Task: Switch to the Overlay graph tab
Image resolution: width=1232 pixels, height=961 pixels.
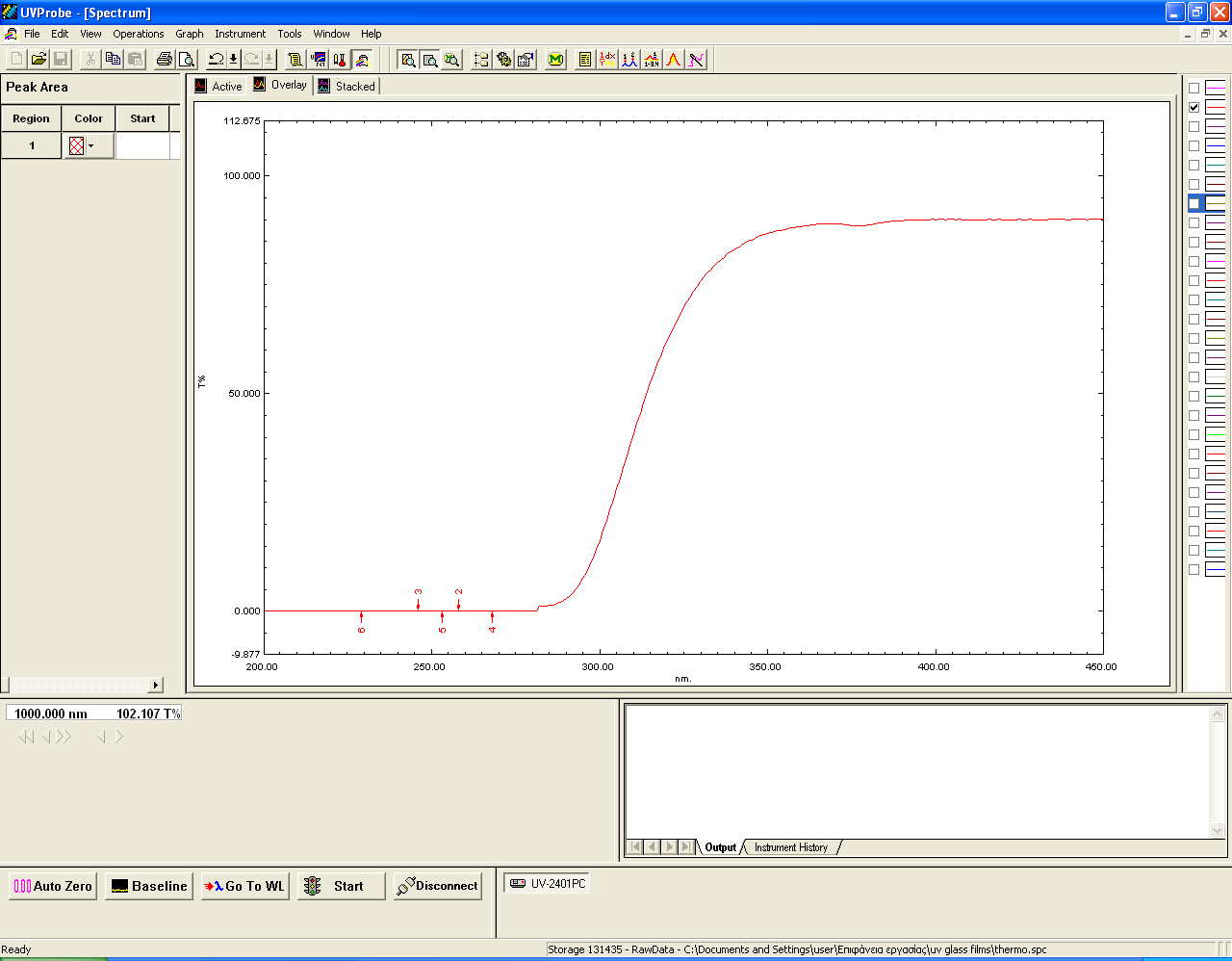Action: point(280,85)
